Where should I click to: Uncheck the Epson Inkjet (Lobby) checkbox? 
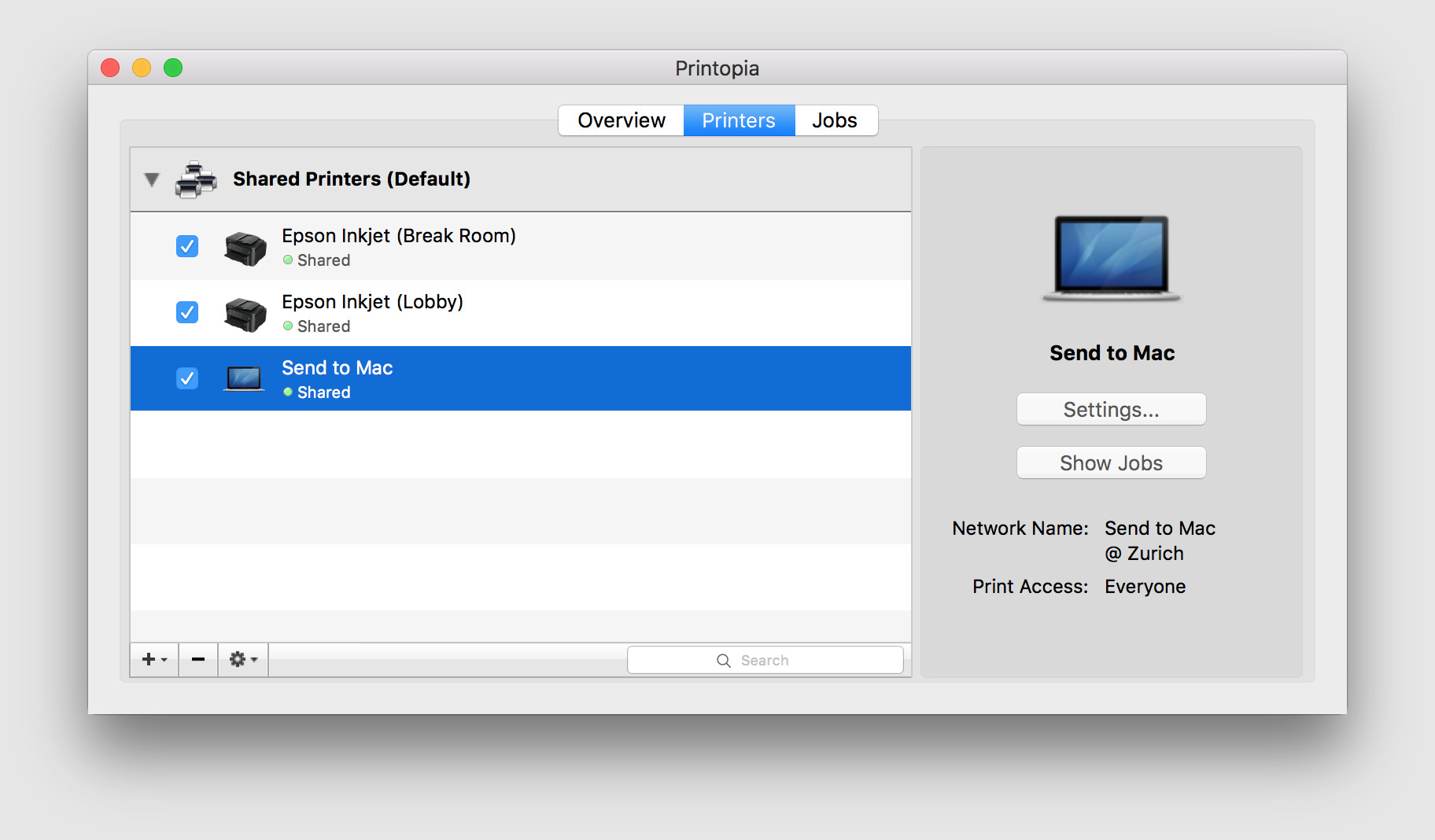[x=187, y=312]
